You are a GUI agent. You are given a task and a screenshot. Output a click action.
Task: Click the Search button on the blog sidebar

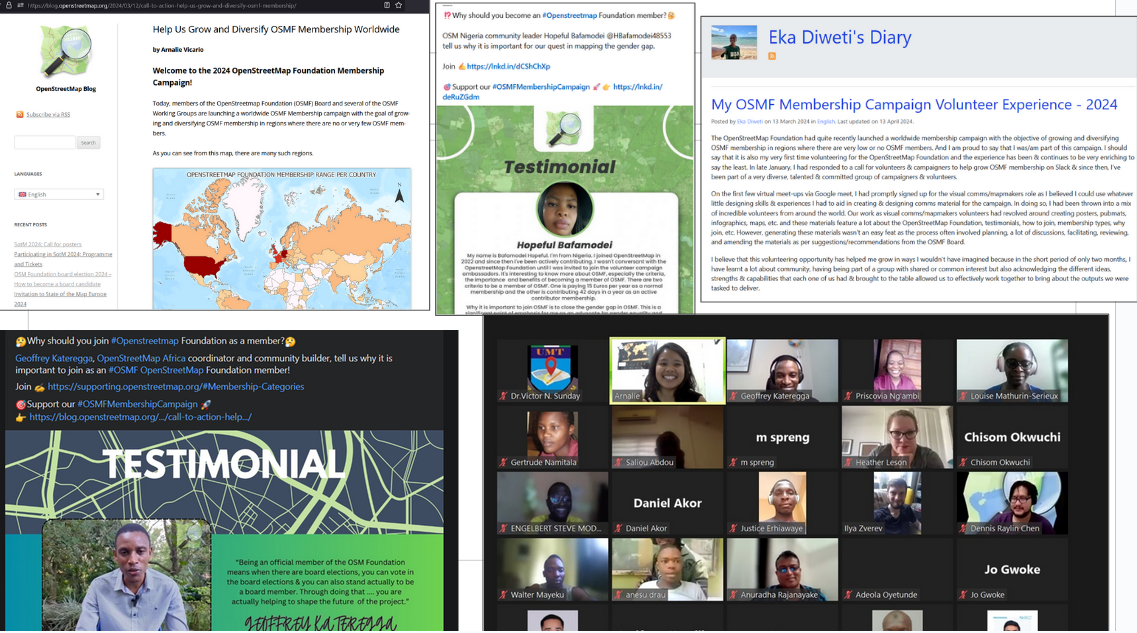[88, 143]
